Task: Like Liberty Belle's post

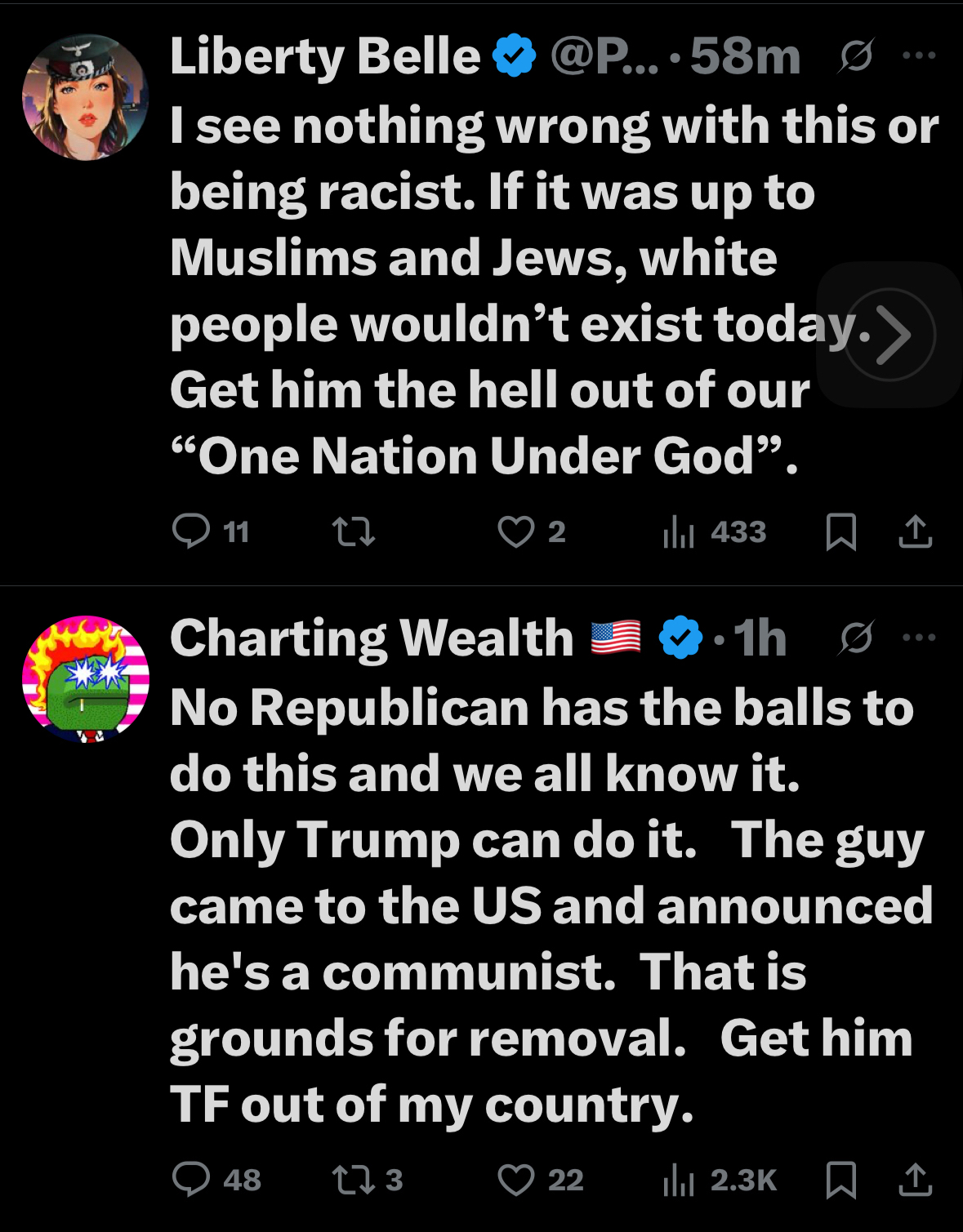Action: coord(515,532)
